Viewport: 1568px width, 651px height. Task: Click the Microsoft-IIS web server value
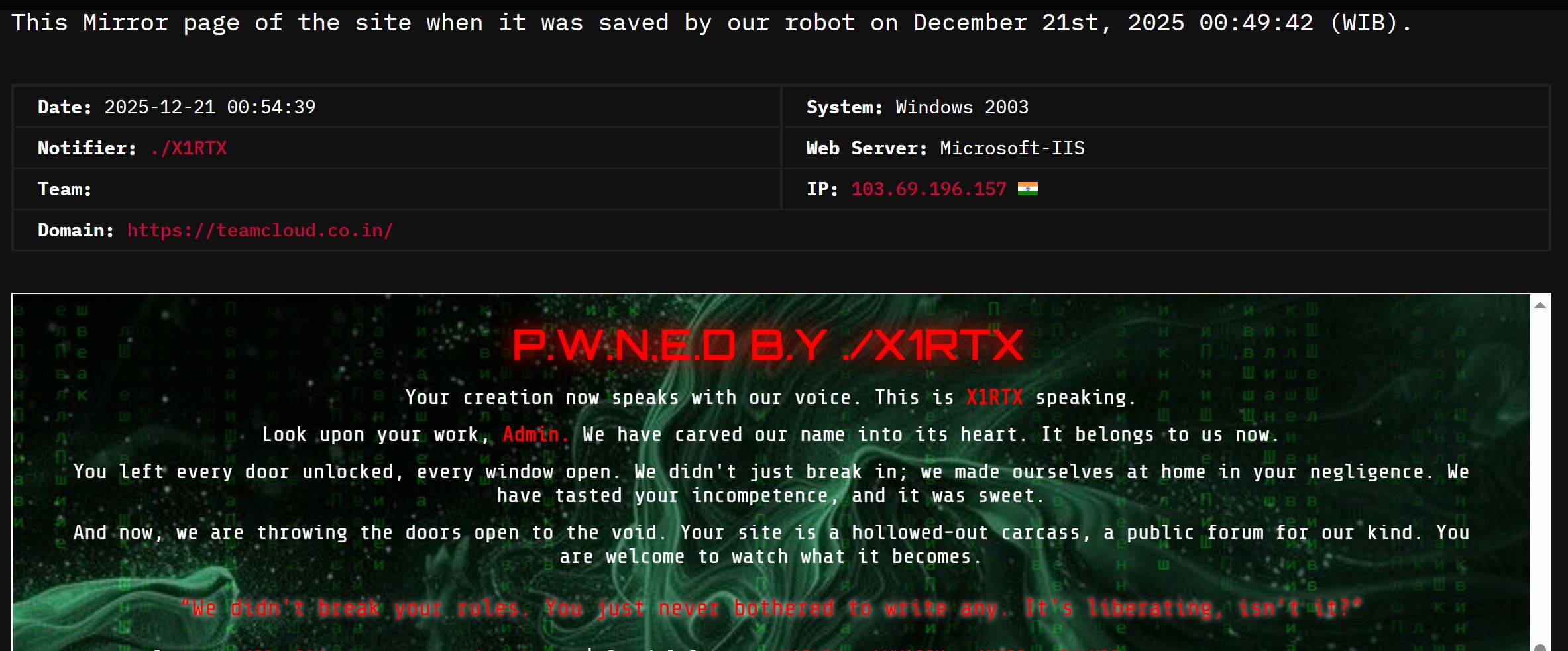tap(1012, 148)
